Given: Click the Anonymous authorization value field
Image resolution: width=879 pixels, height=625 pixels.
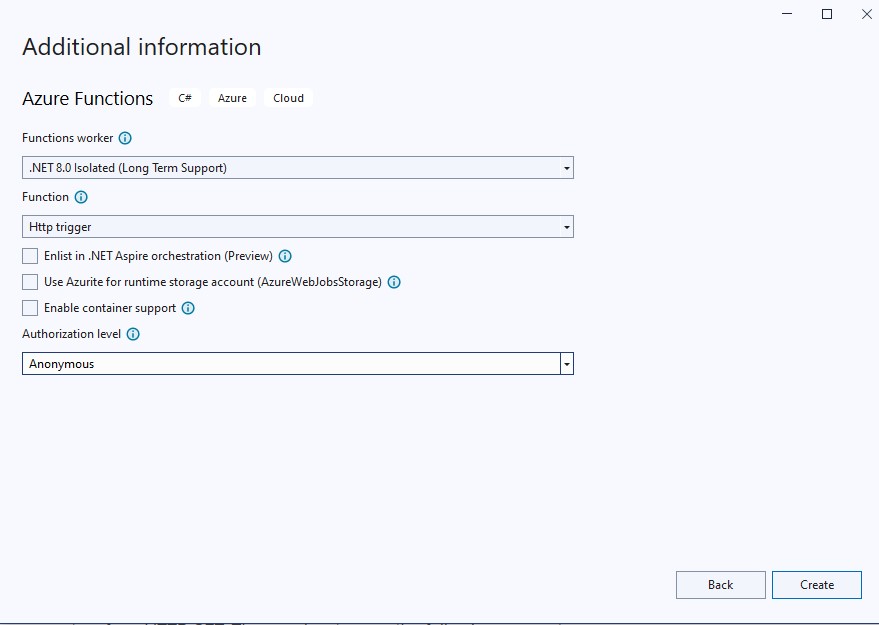Looking at the screenshot, I should (291, 364).
